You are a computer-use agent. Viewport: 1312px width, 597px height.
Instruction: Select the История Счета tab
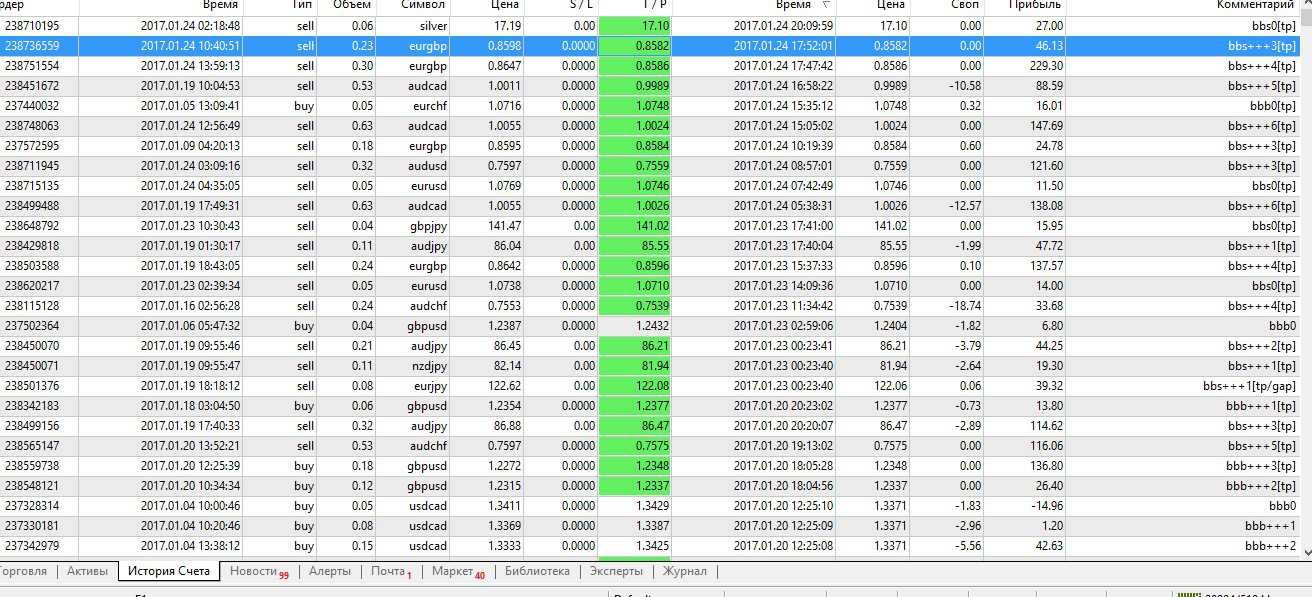pyautogui.click(x=168, y=571)
